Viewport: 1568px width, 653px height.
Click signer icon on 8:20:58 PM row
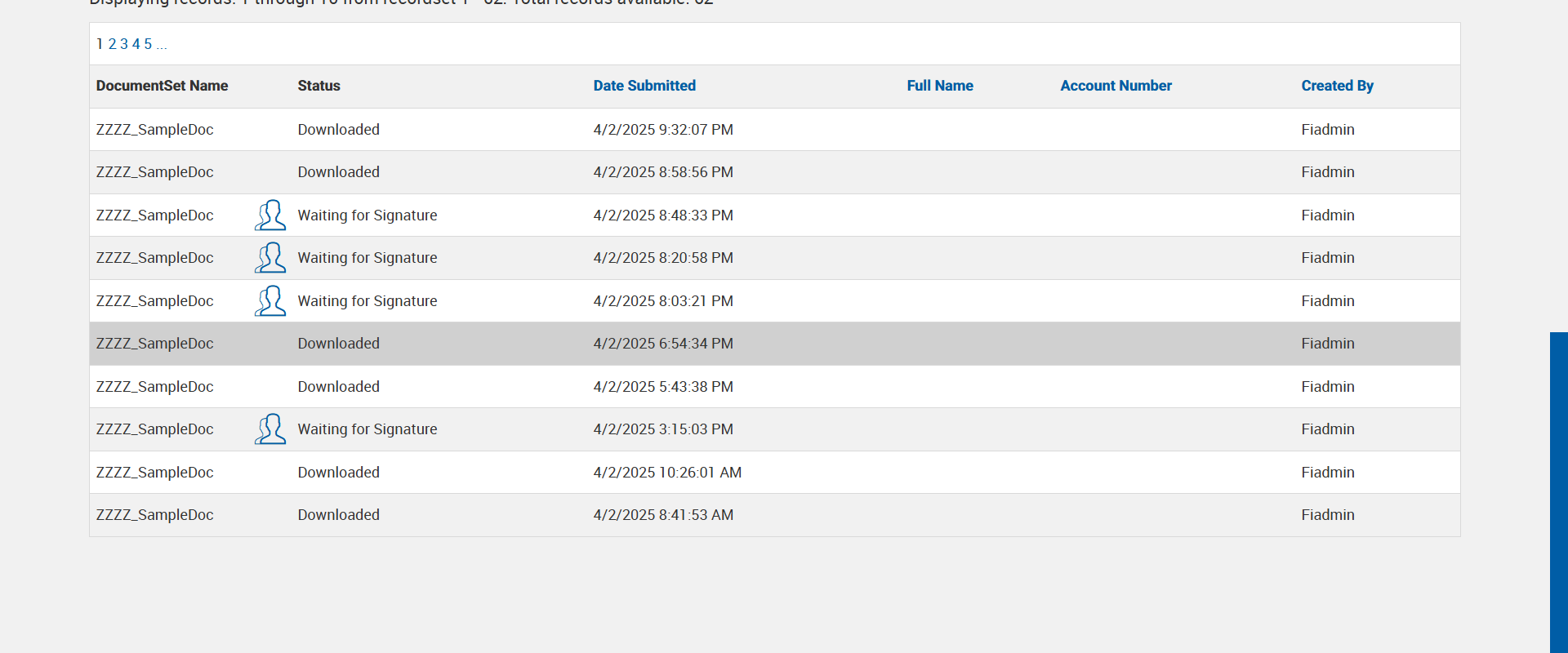click(x=270, y=258)
